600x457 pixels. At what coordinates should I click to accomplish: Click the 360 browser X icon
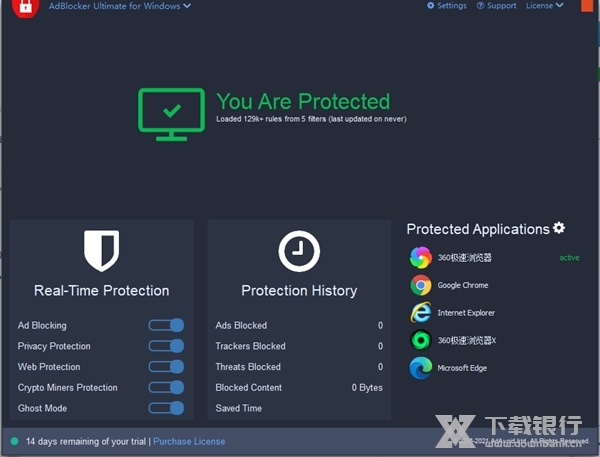[x=420, y=340]
